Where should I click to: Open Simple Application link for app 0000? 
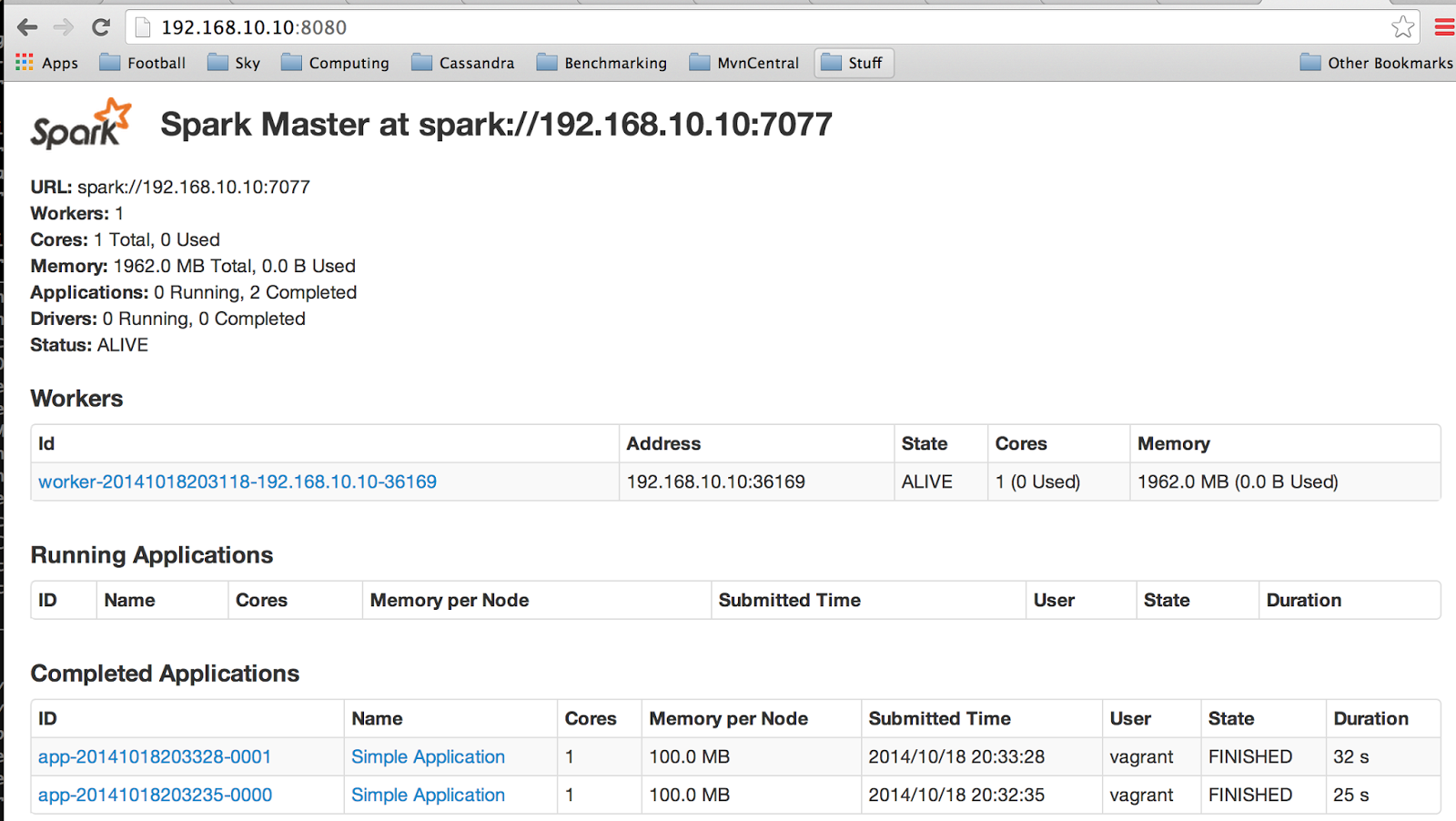click(428, 795)
